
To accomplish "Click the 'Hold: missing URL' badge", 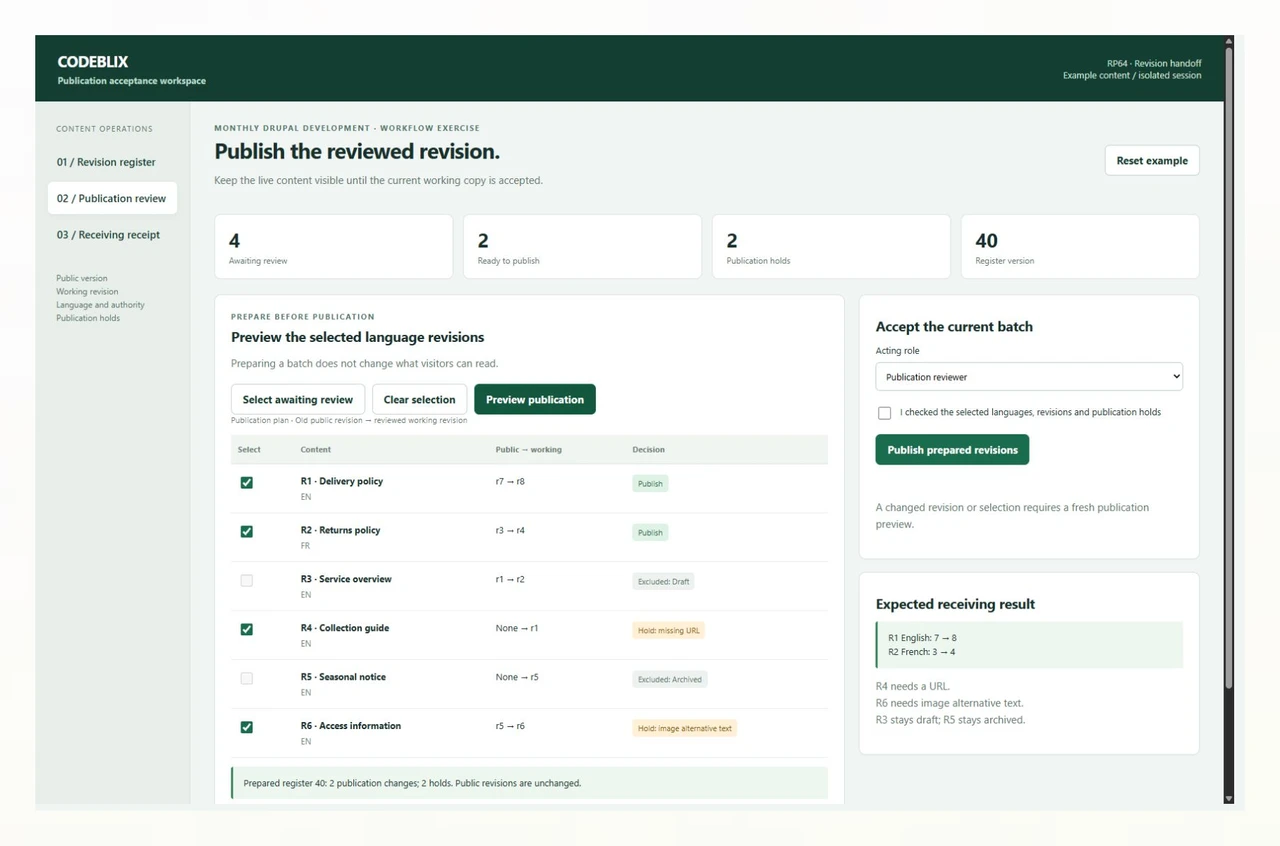I will point(668,631).
